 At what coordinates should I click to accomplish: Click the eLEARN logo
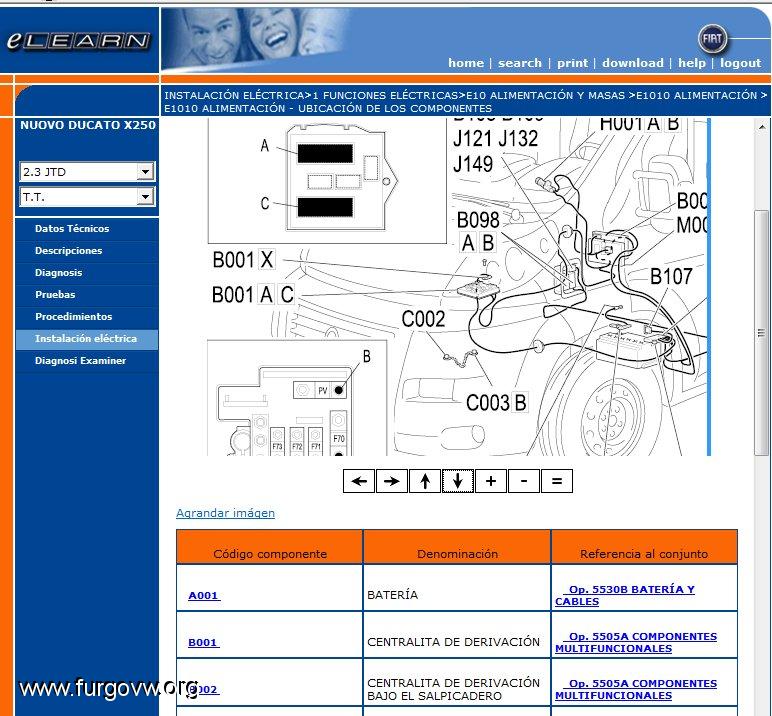78,40
